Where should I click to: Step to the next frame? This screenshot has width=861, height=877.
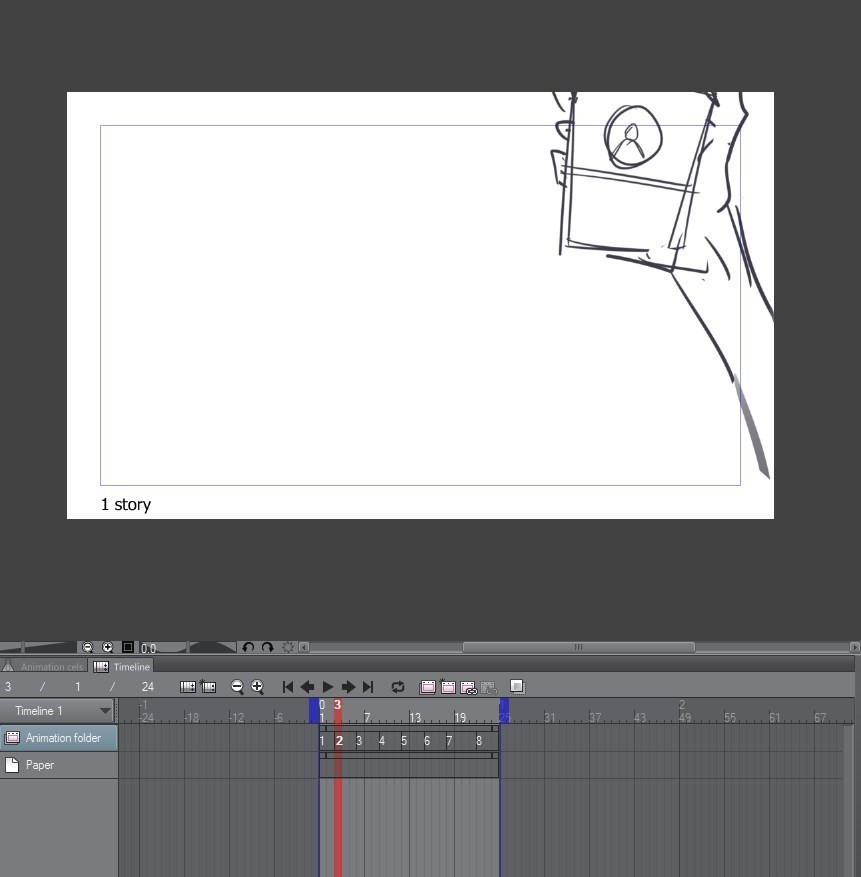coord(348,687)
